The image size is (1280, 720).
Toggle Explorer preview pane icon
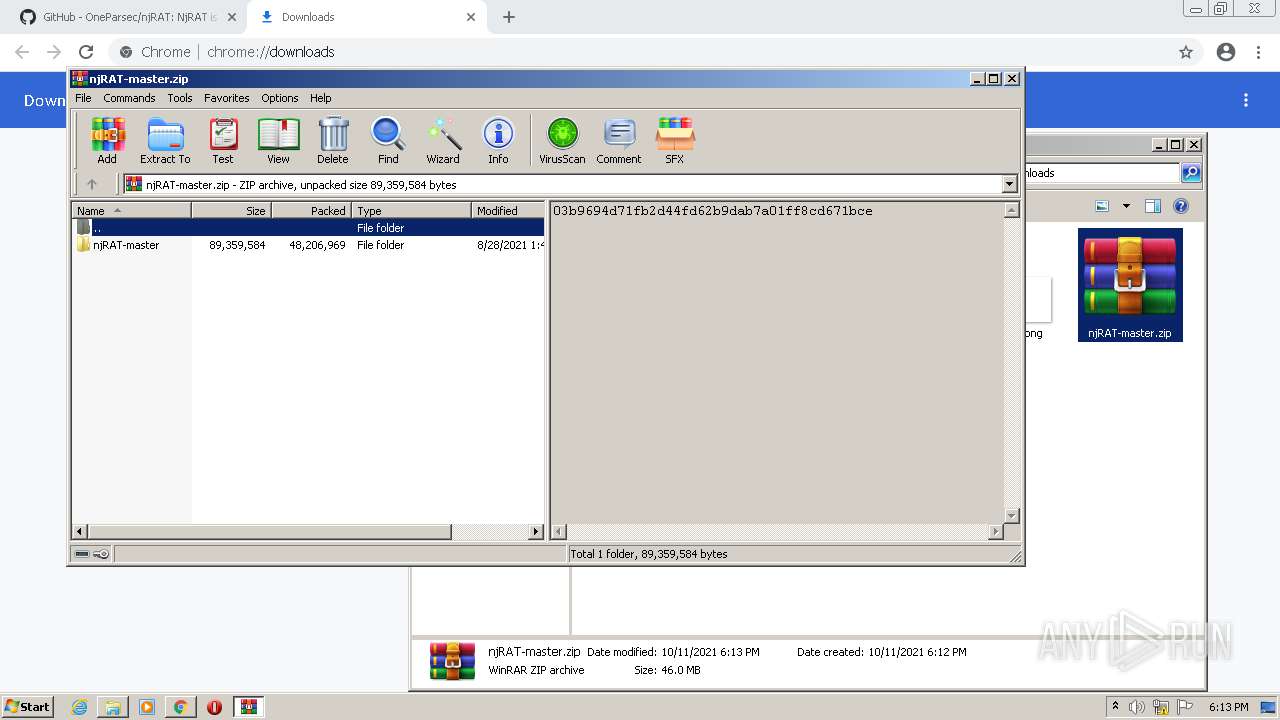pyautogui.click(x=1152, y=206)
